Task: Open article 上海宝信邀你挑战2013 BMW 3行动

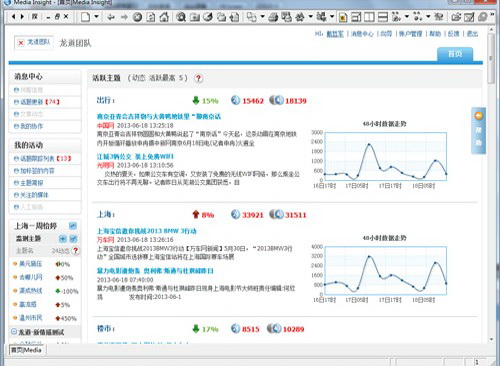Action: point(147,231)
